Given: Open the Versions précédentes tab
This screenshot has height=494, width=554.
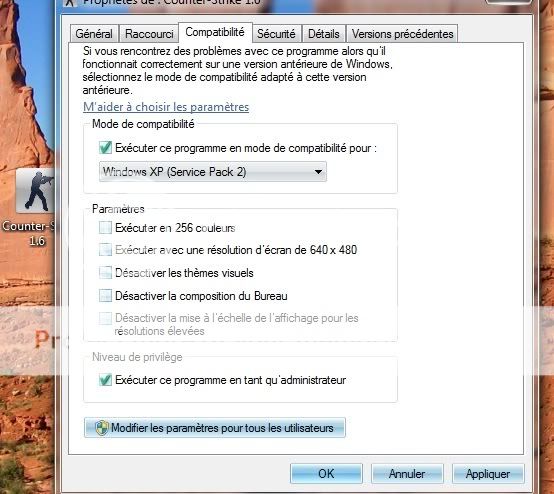Looking at the screenshot, I should click(x=402, y=34).
